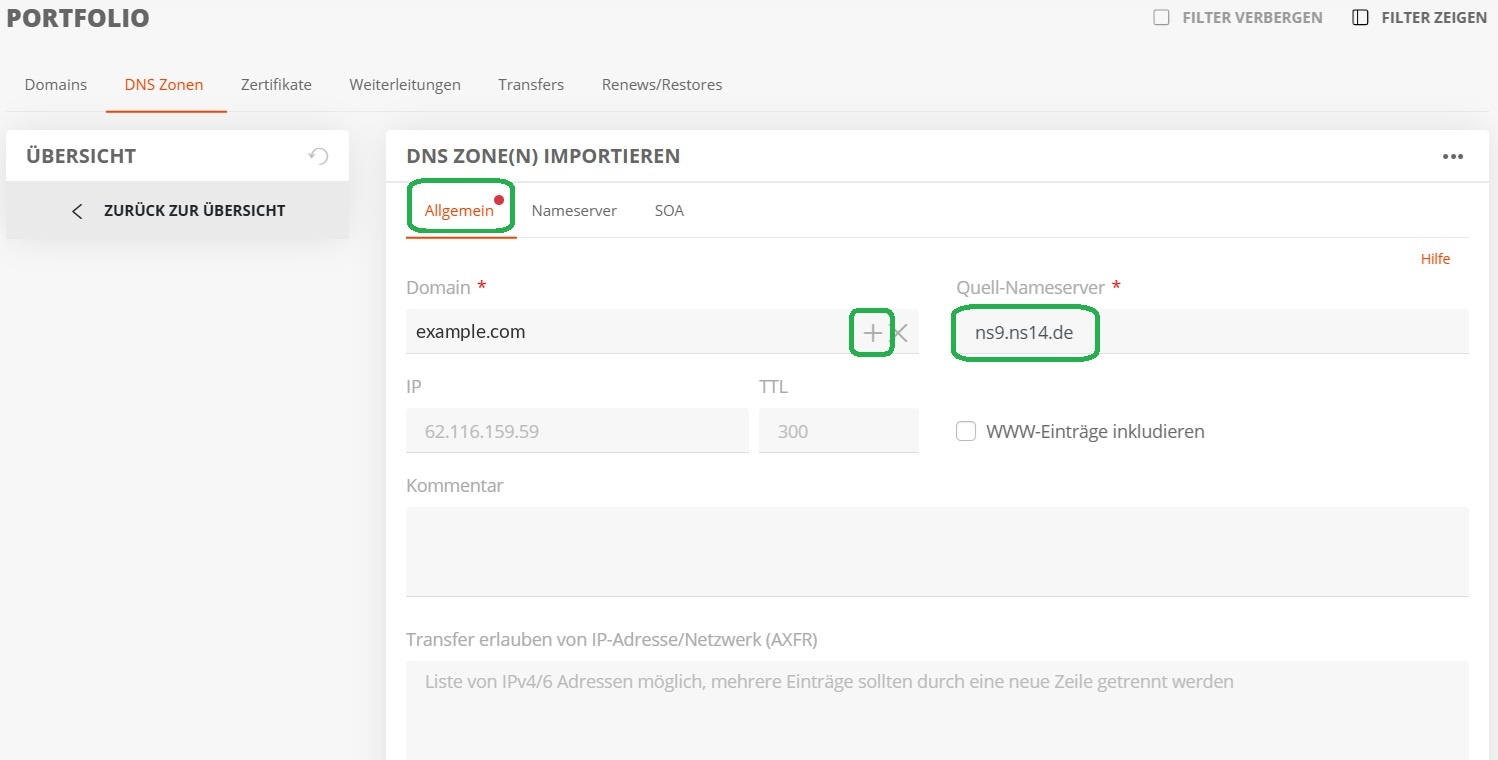1498x760 pixels.
Task: Enable WWW-Einträge inkludieren checkbox
Action: point(966,432)
